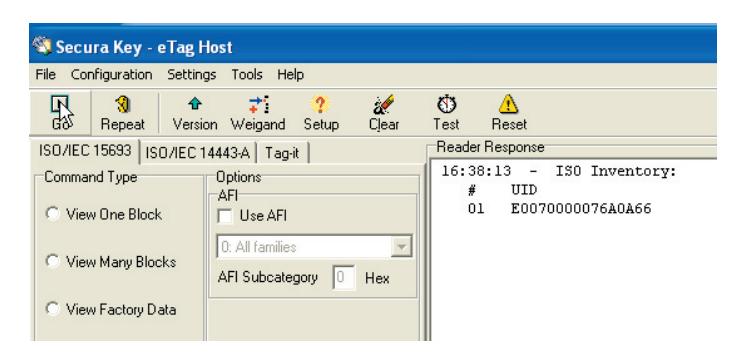Screen dimensions: 739x363
Task: Switch to the ISO/IEC 15693 tab
Action: [85, 151]
